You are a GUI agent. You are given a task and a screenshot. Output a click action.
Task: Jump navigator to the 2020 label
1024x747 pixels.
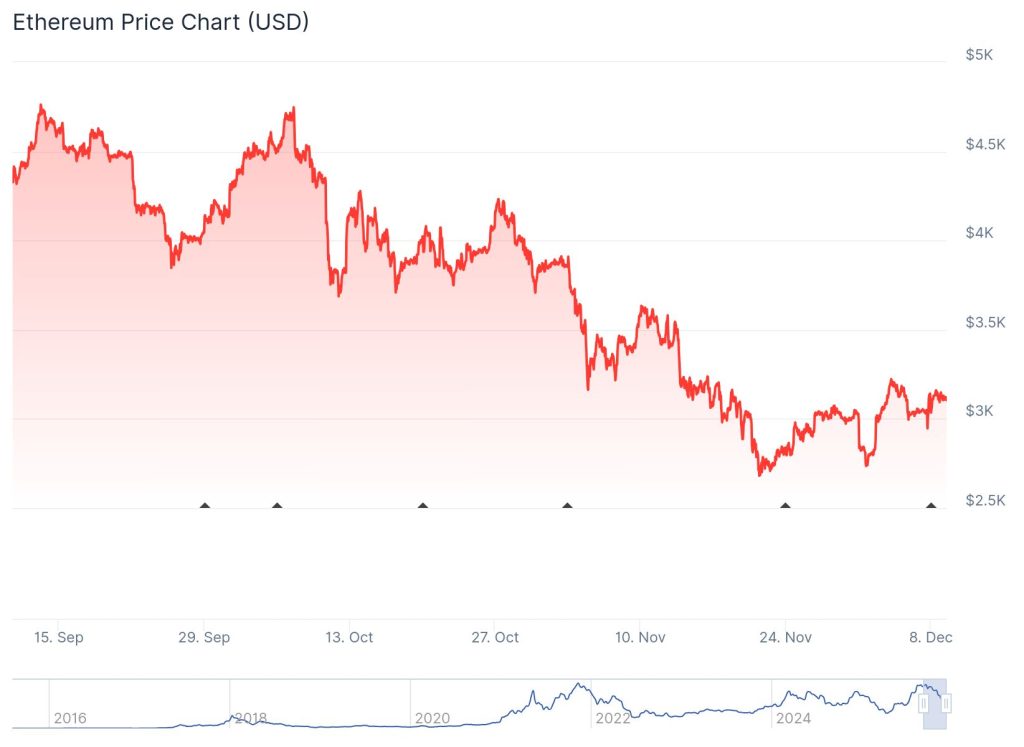pyautogui.click(x=431, y=718)
